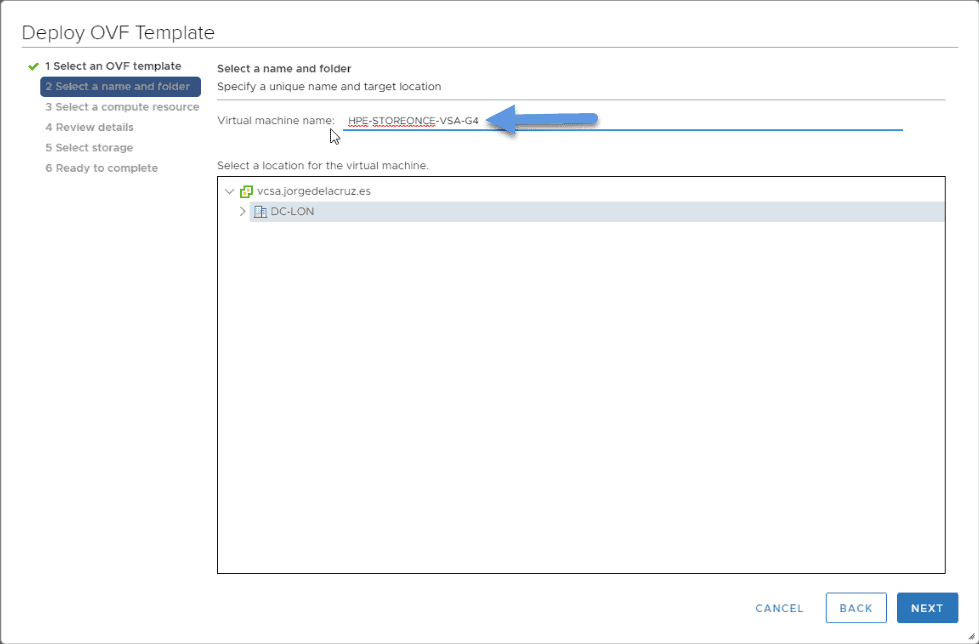
Task: Expand the DC-LON datacenter node
Action: point(243,212)
